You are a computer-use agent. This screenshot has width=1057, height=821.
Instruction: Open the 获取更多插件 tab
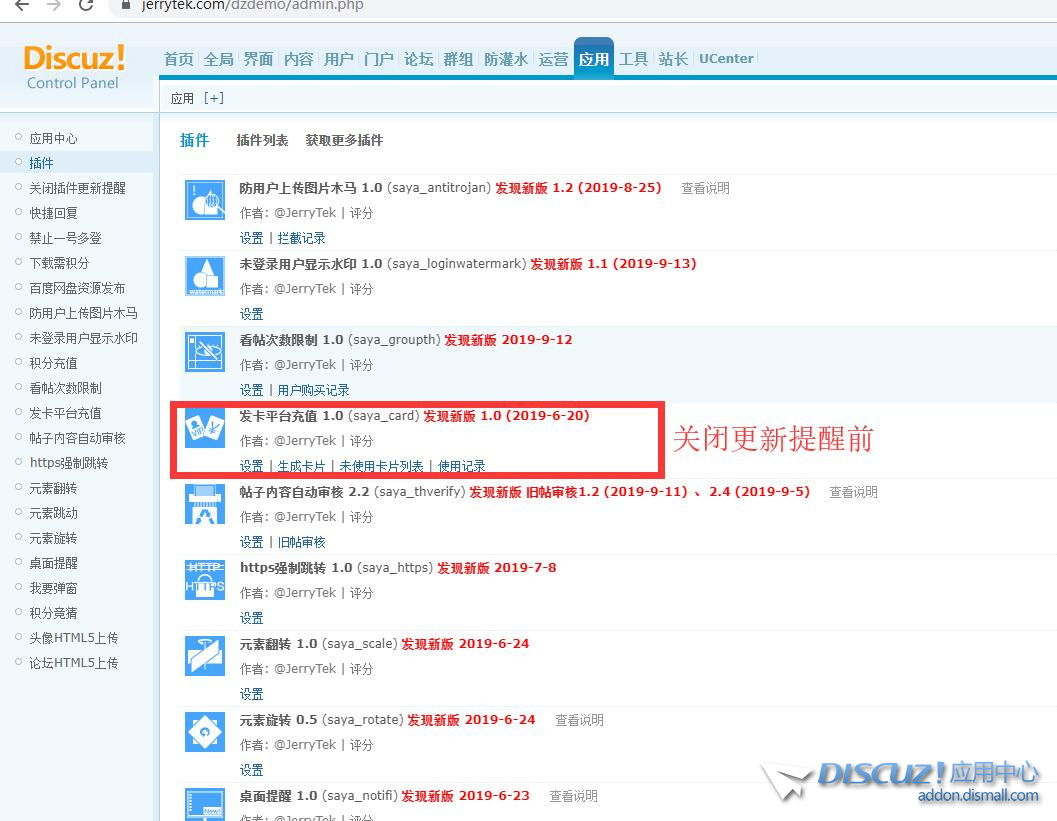344,140
